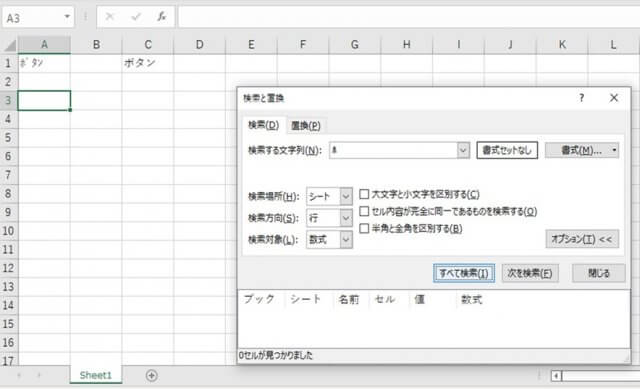Viewport: 640px width, 389px height.
Task: Open the Name Box dropdown arrow
Action: tap(67, 17)
